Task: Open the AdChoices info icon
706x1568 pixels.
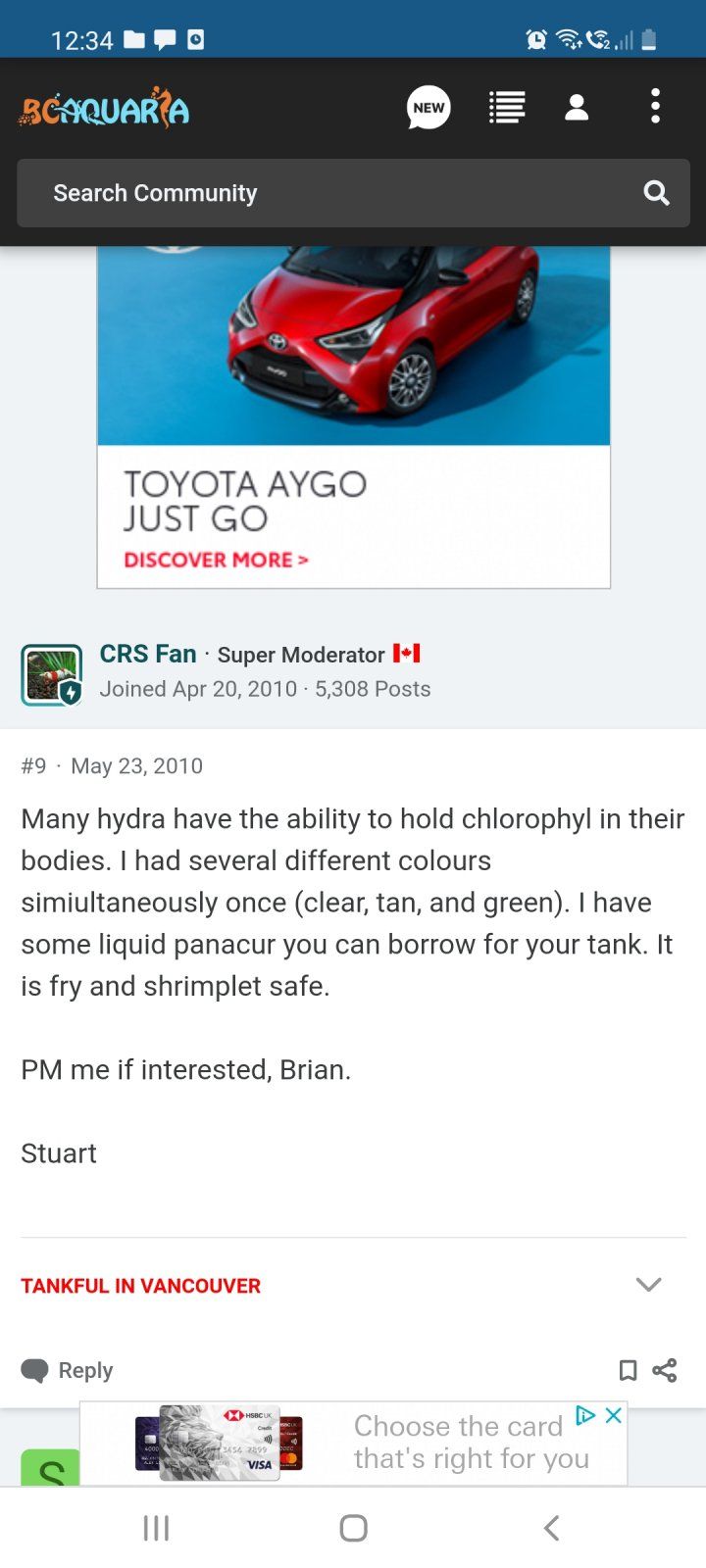Action: pos(585,1415)
